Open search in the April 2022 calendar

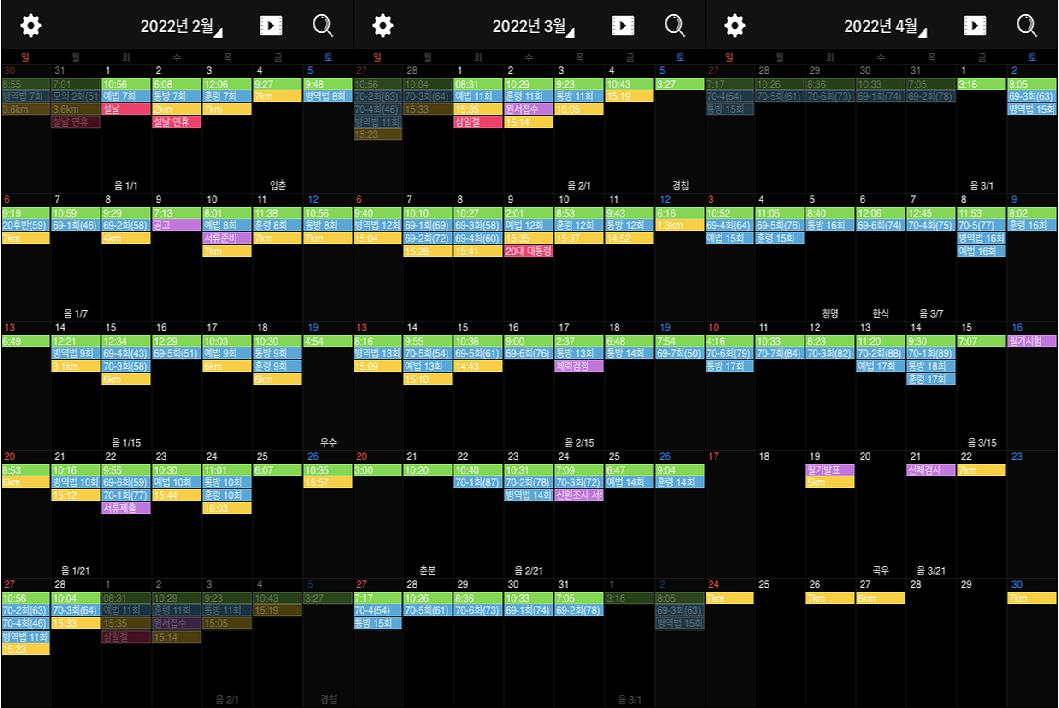(x=1027, y=26)
